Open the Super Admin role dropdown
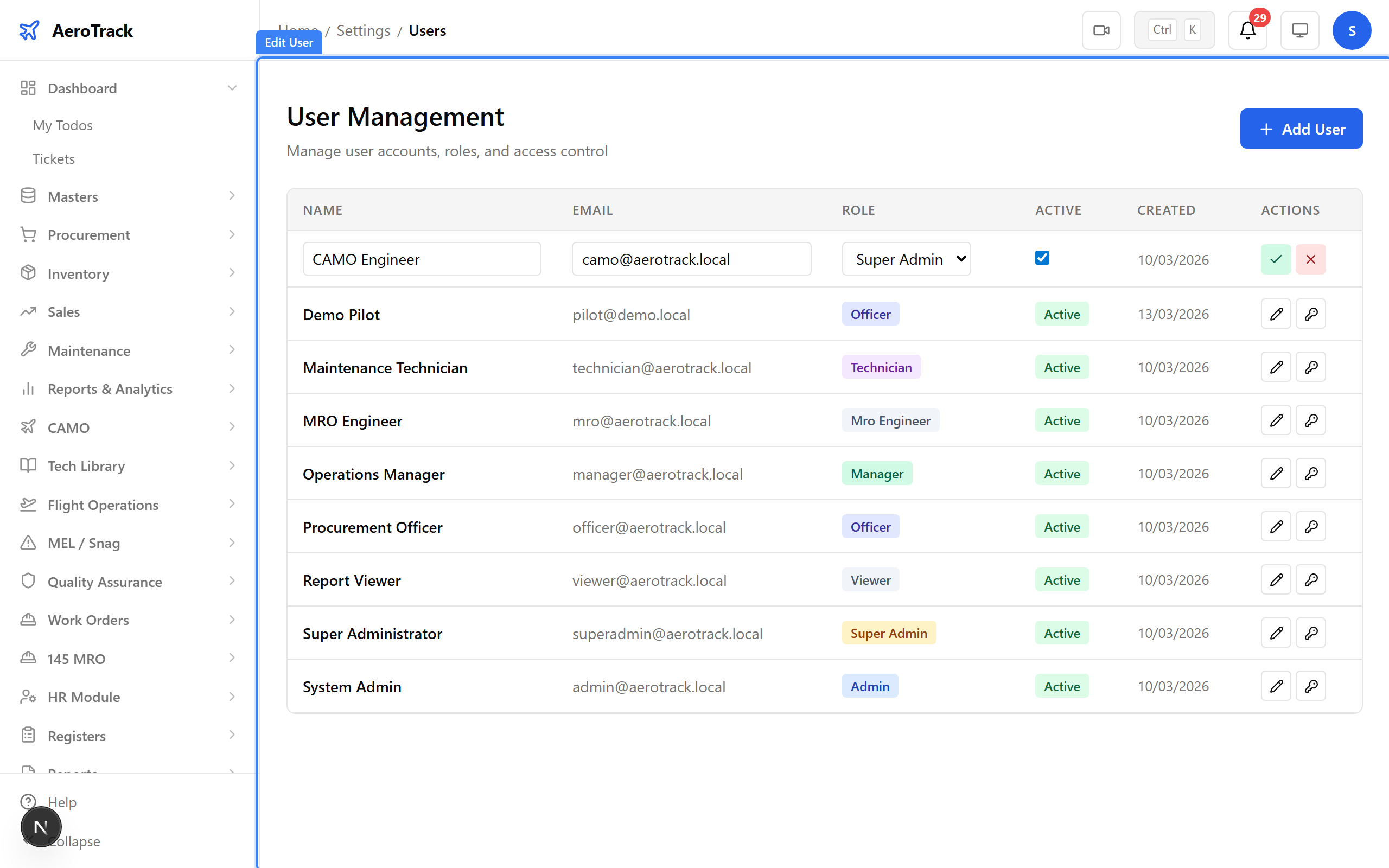1389x868 pixels. pos(906,259)
